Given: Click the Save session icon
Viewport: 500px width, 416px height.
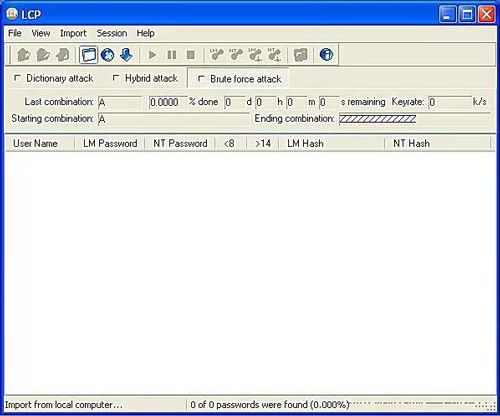Looking at the screenshot, I should pos(63,55).
